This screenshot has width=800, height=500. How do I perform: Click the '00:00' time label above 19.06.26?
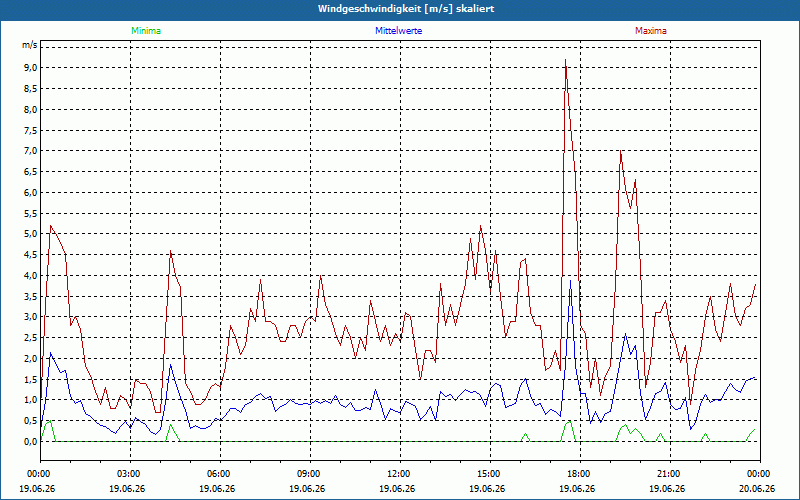[37, 474]
